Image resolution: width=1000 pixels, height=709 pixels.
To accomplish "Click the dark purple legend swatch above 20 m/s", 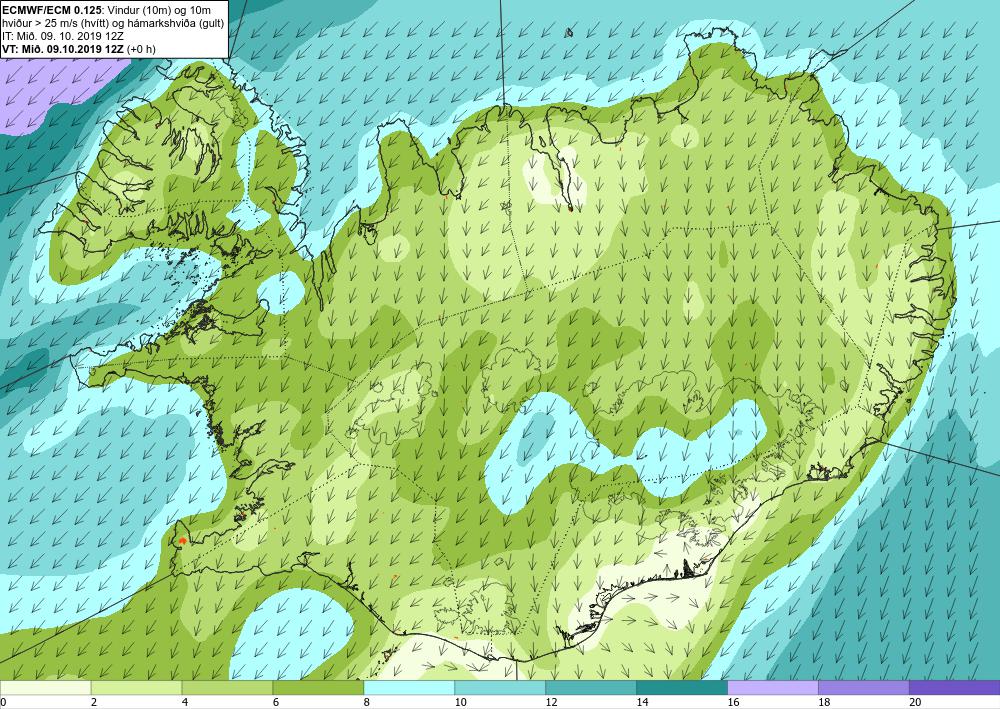I will pos(954,688).
